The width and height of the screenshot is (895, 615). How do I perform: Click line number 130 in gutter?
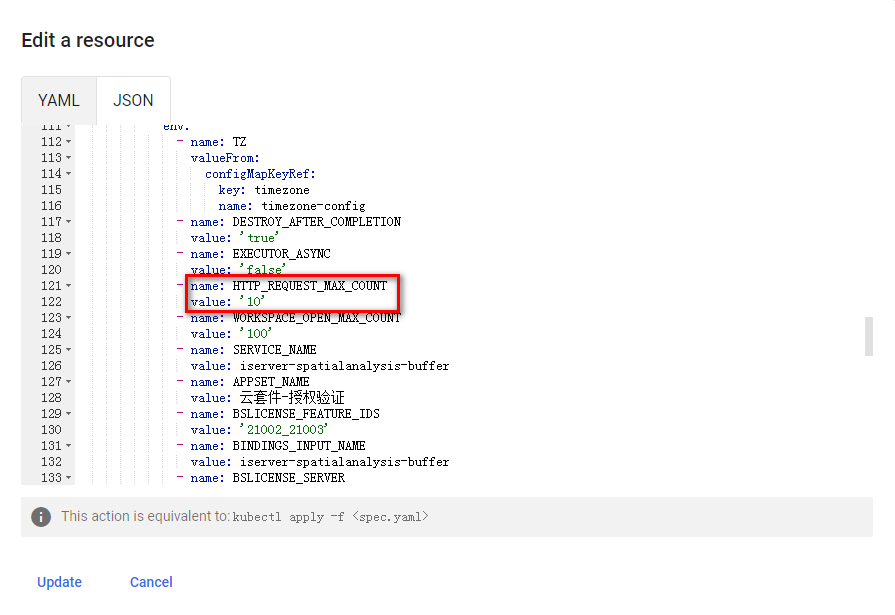tap(51, 429)
